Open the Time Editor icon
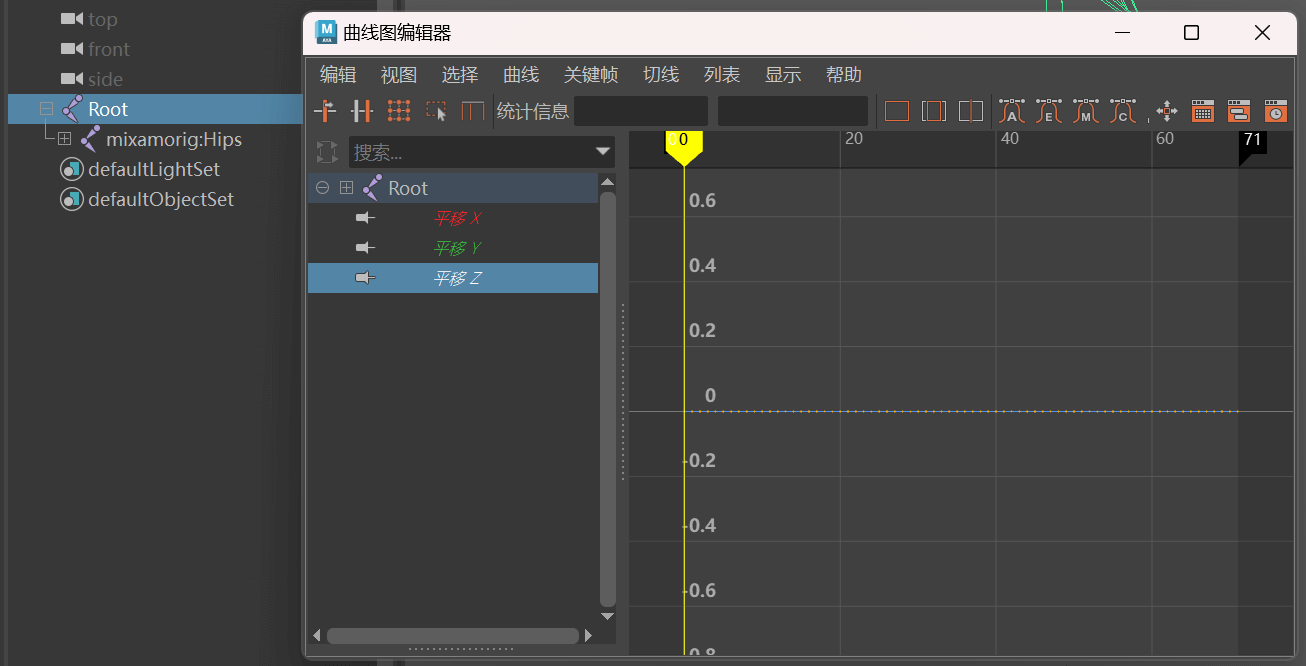 1275,111
